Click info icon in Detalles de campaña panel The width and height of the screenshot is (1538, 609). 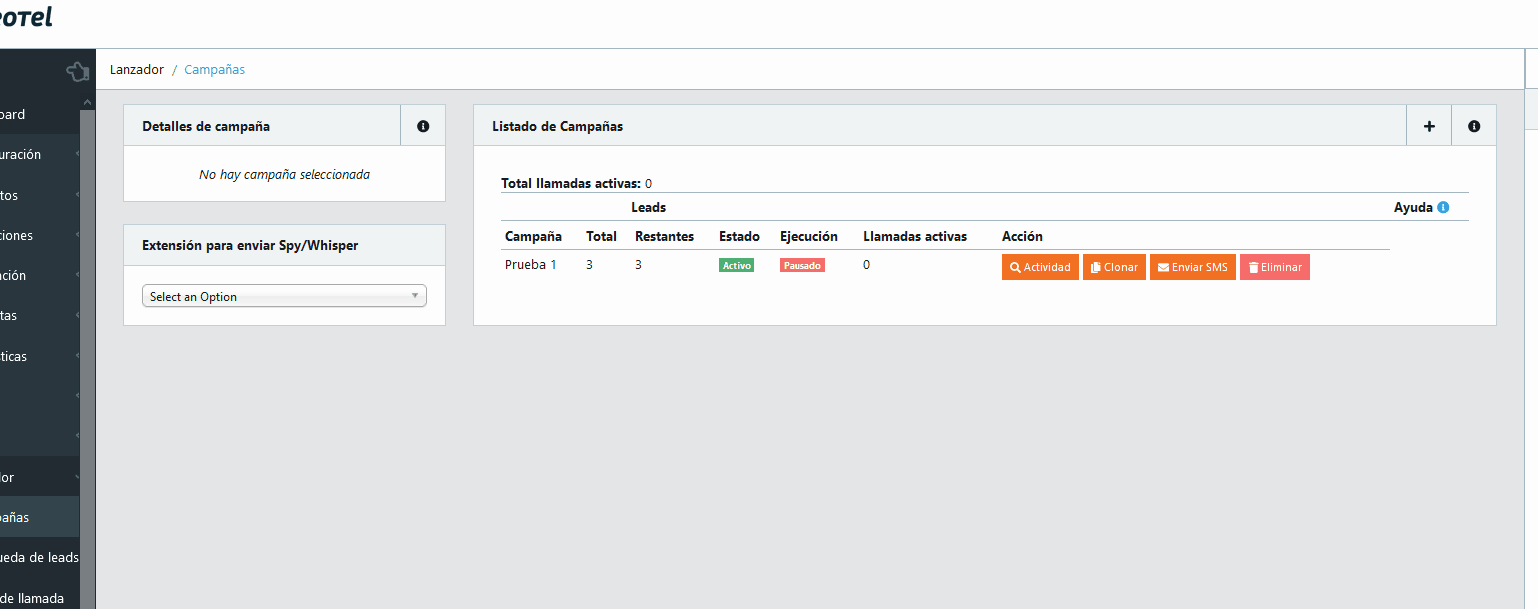pos(423,127)
